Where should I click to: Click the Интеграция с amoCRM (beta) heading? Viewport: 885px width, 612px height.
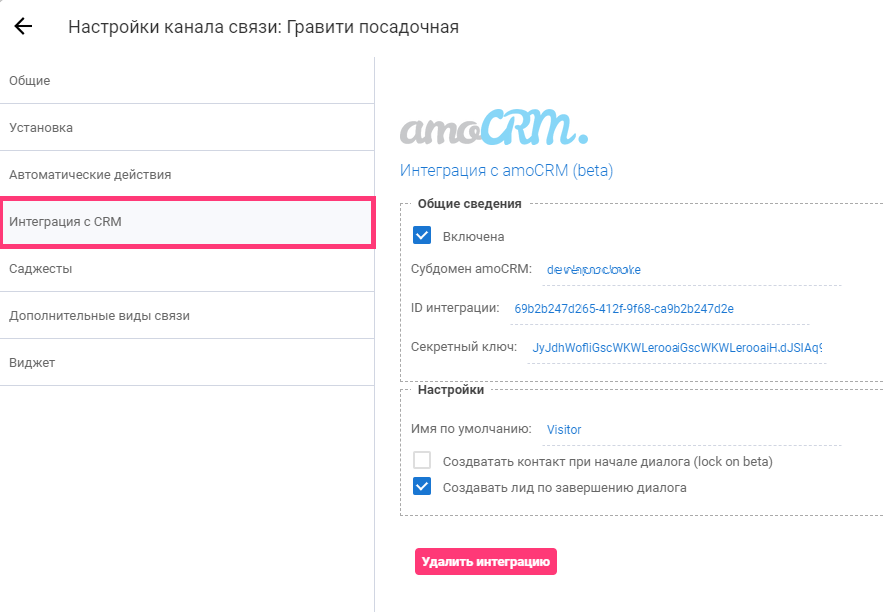[506, 170]
